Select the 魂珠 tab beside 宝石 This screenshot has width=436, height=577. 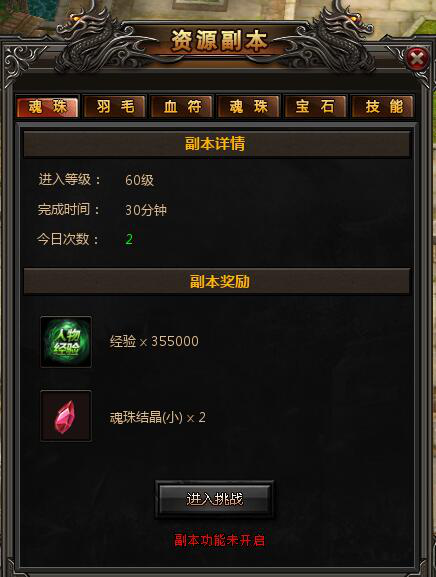[x=249, y=107]
